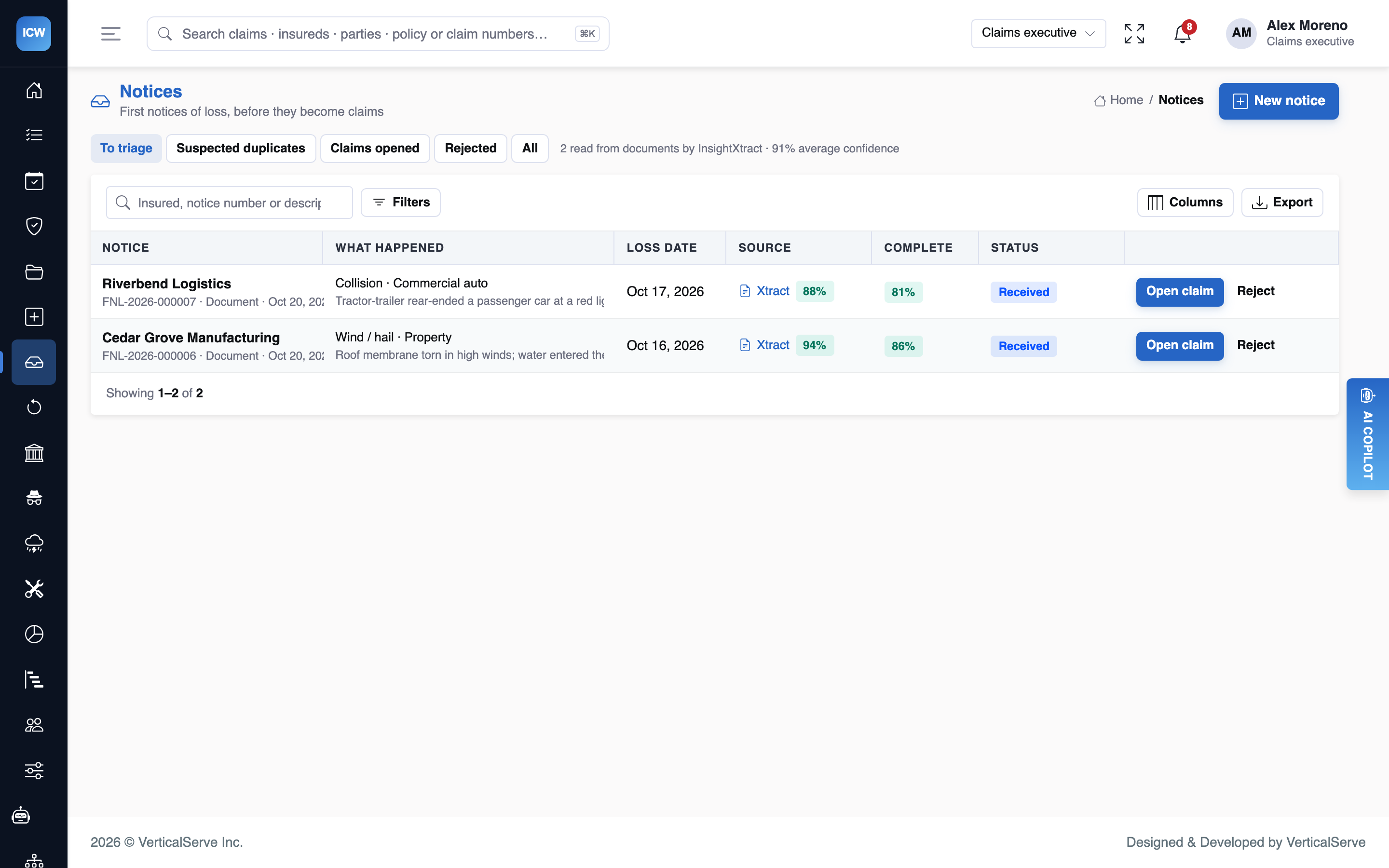The height and width of the screenshot is (868, 1389).
Task: Open the Filters panel
Action: [x=401, y=202]
